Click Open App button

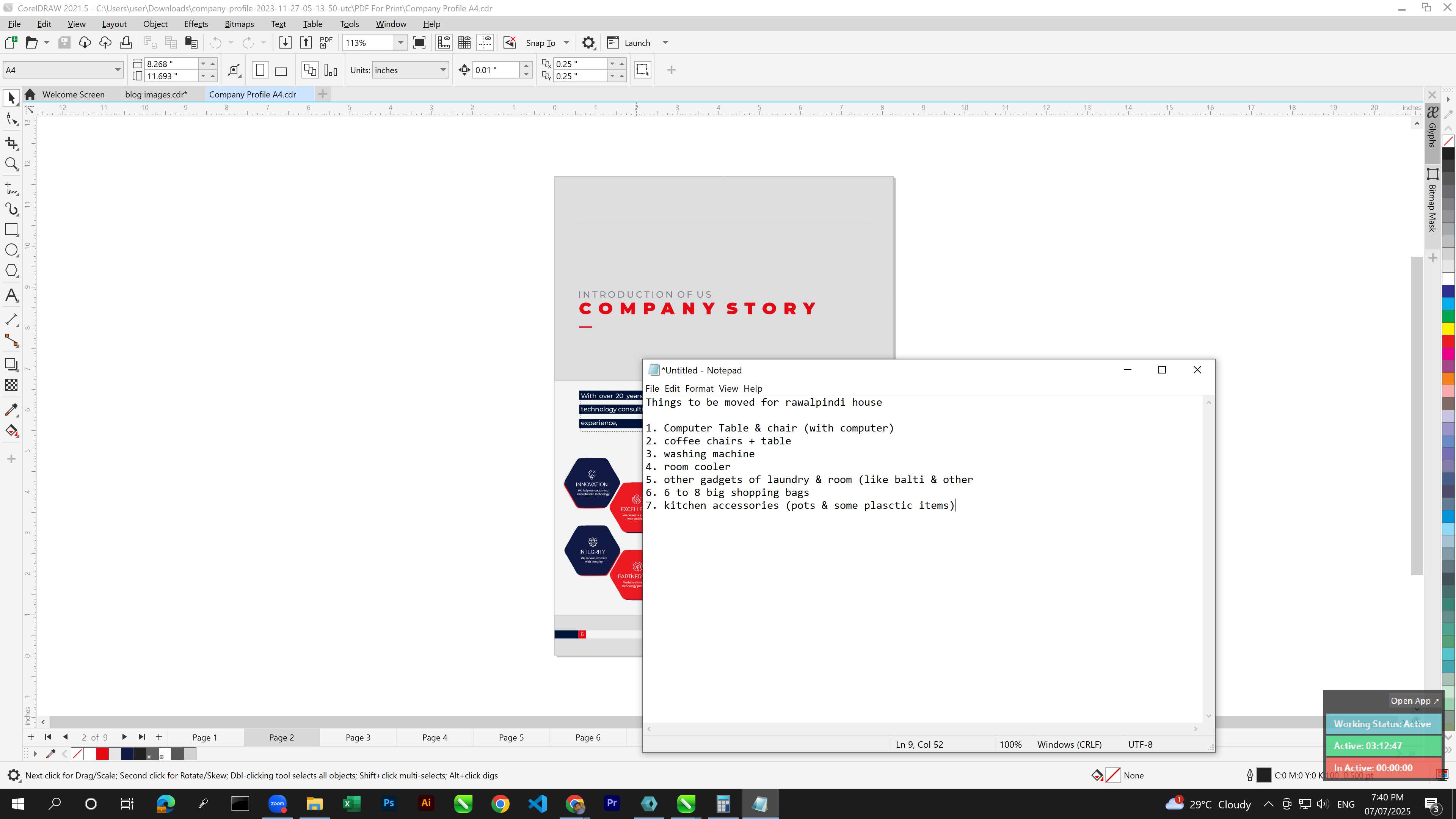[1415, 701]
